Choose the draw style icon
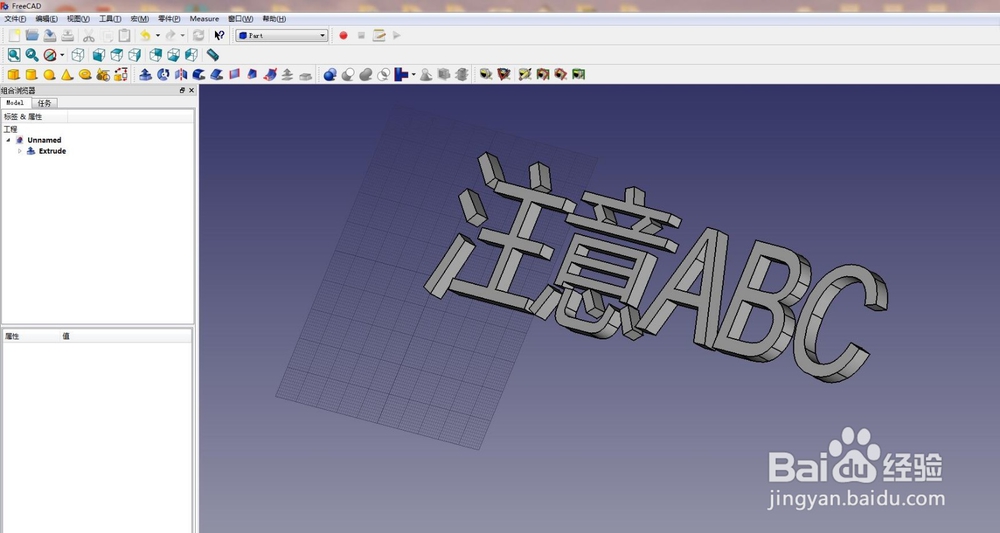Viewport: 1000px width, 533px height. (x=50, y=55)
